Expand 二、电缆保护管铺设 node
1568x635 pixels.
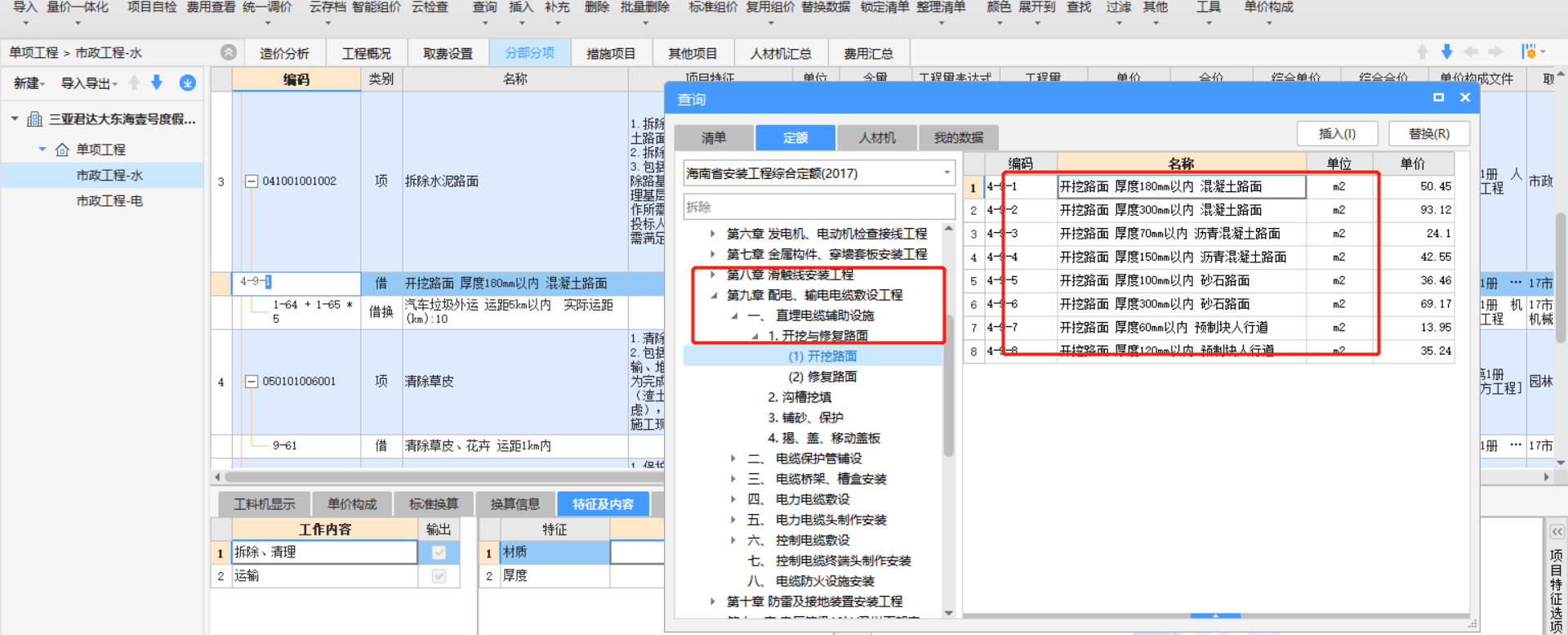[x=733, y=458]
